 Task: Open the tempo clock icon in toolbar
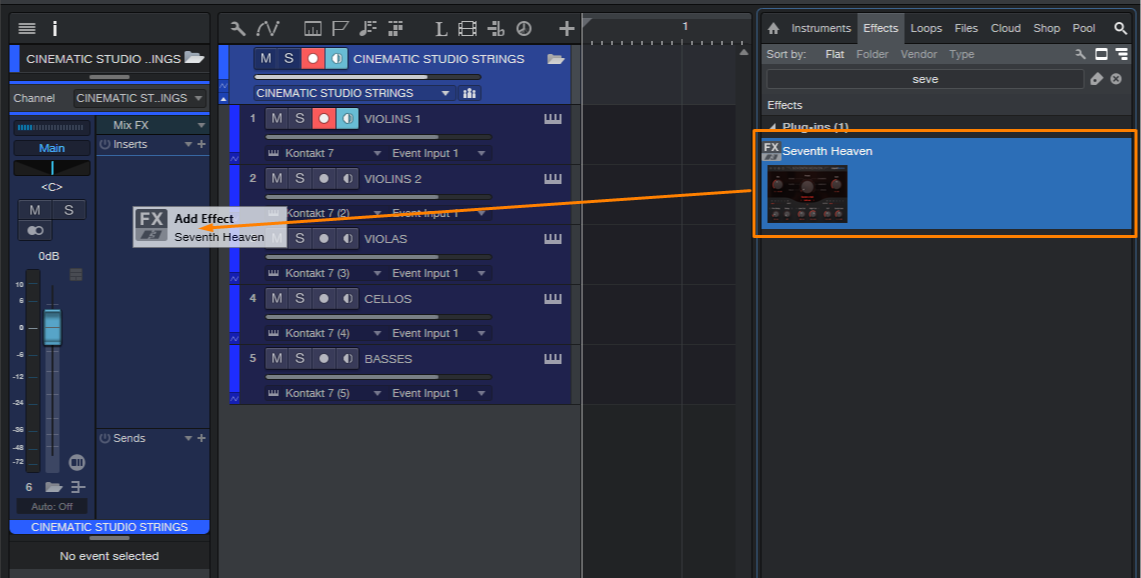523,28
